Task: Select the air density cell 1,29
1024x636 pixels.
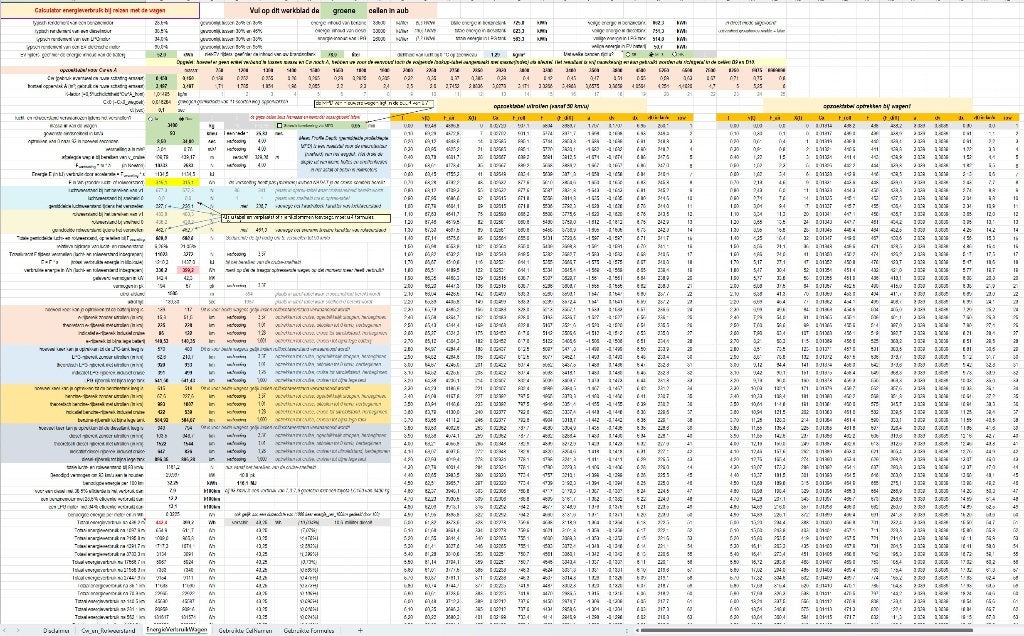Action: pyautogui.click(x=496, y=54)
